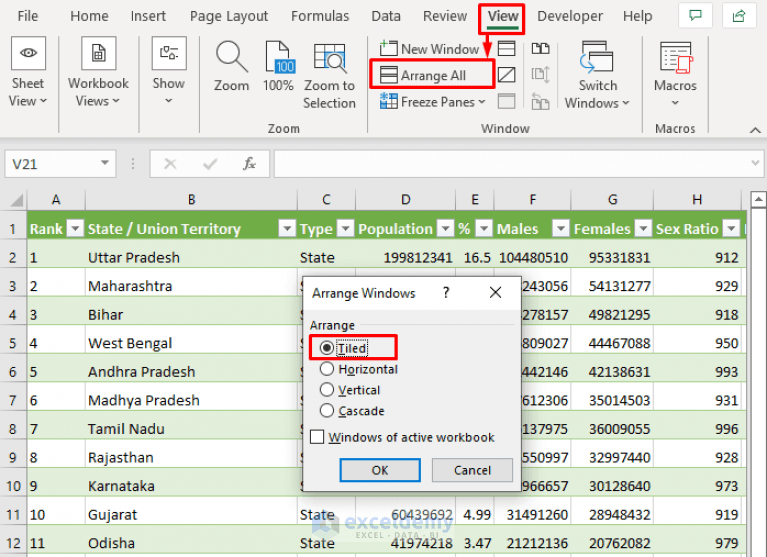767x557 pixels.
Task: Open the Freeze Panes dropdown
Action: (432, 102)
